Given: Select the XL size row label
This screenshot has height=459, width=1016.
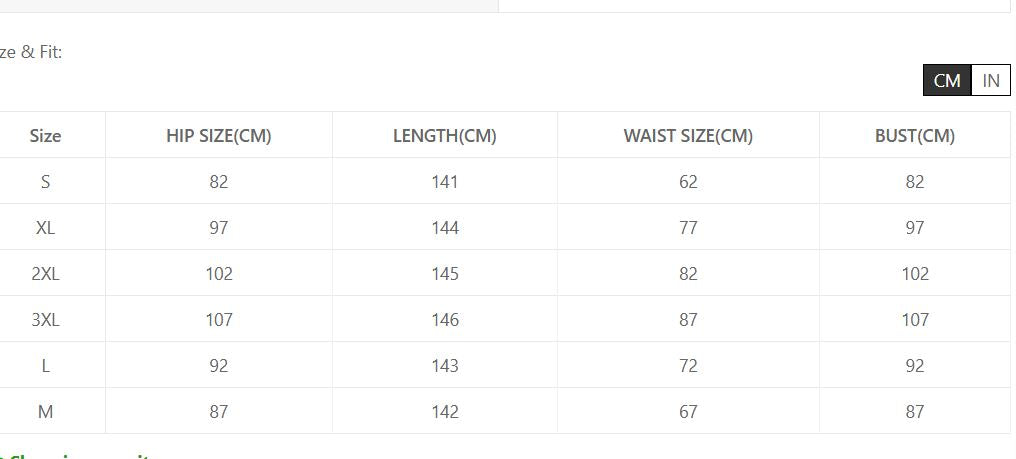Looking at the screenshot, I should coord(46,228).
